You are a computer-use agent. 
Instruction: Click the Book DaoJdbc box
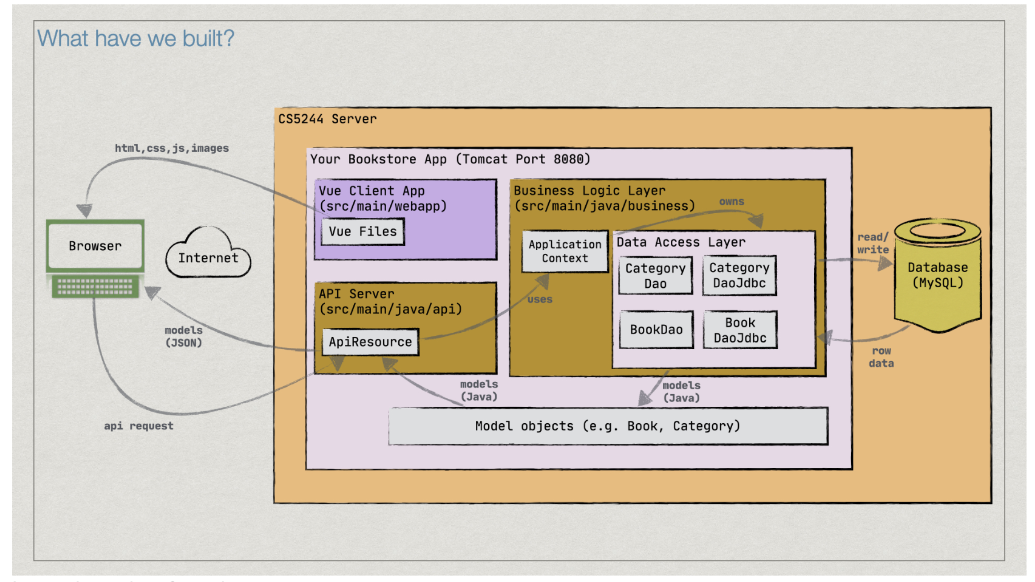pyautogui.click(x=740, y=330)
